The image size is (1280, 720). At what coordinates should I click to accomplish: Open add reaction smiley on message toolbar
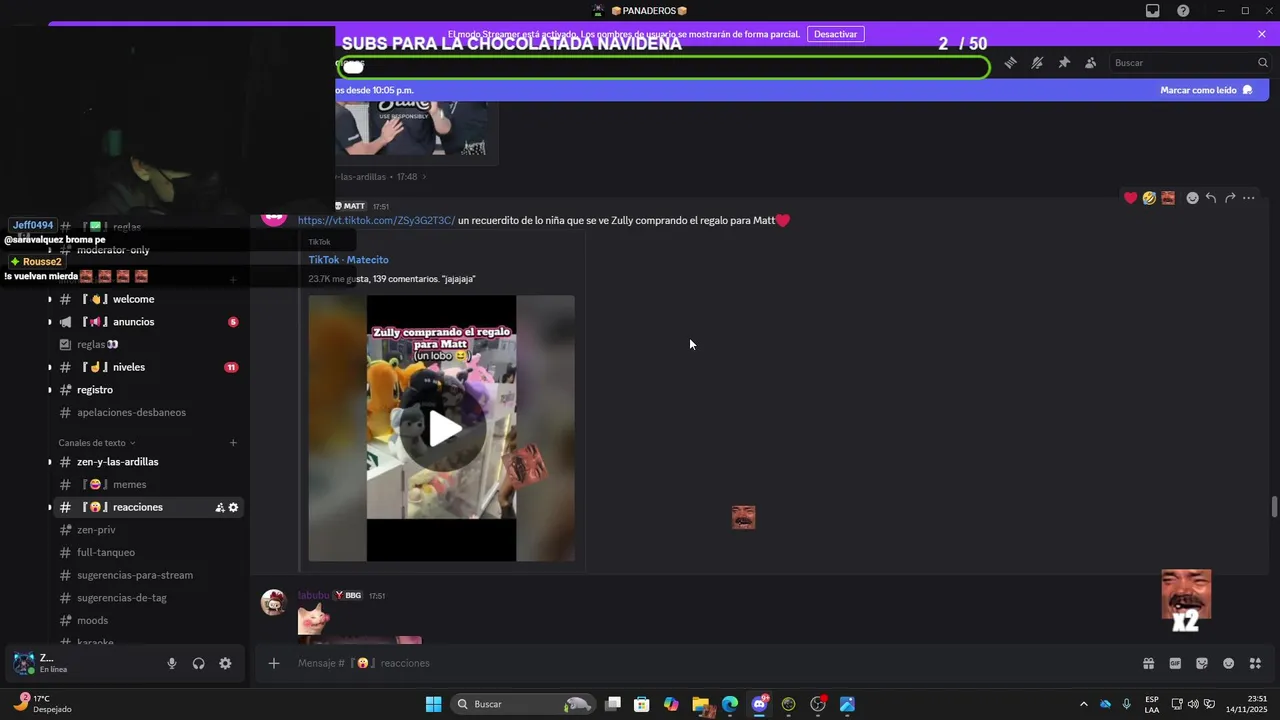click(1192, 198)
